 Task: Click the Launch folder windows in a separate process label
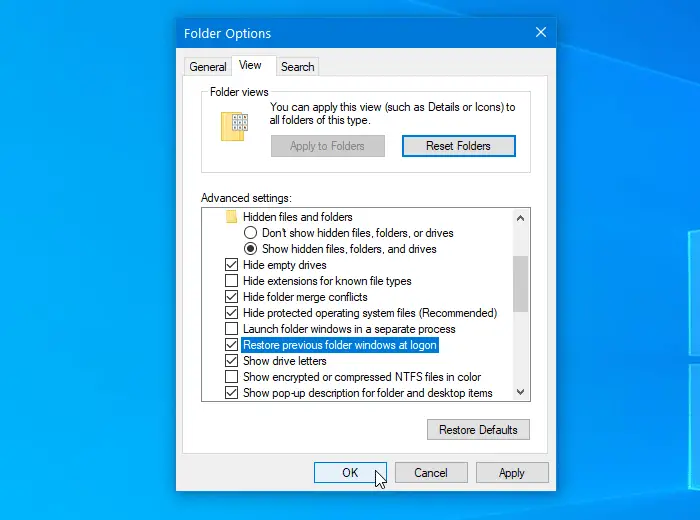[349, 329]
